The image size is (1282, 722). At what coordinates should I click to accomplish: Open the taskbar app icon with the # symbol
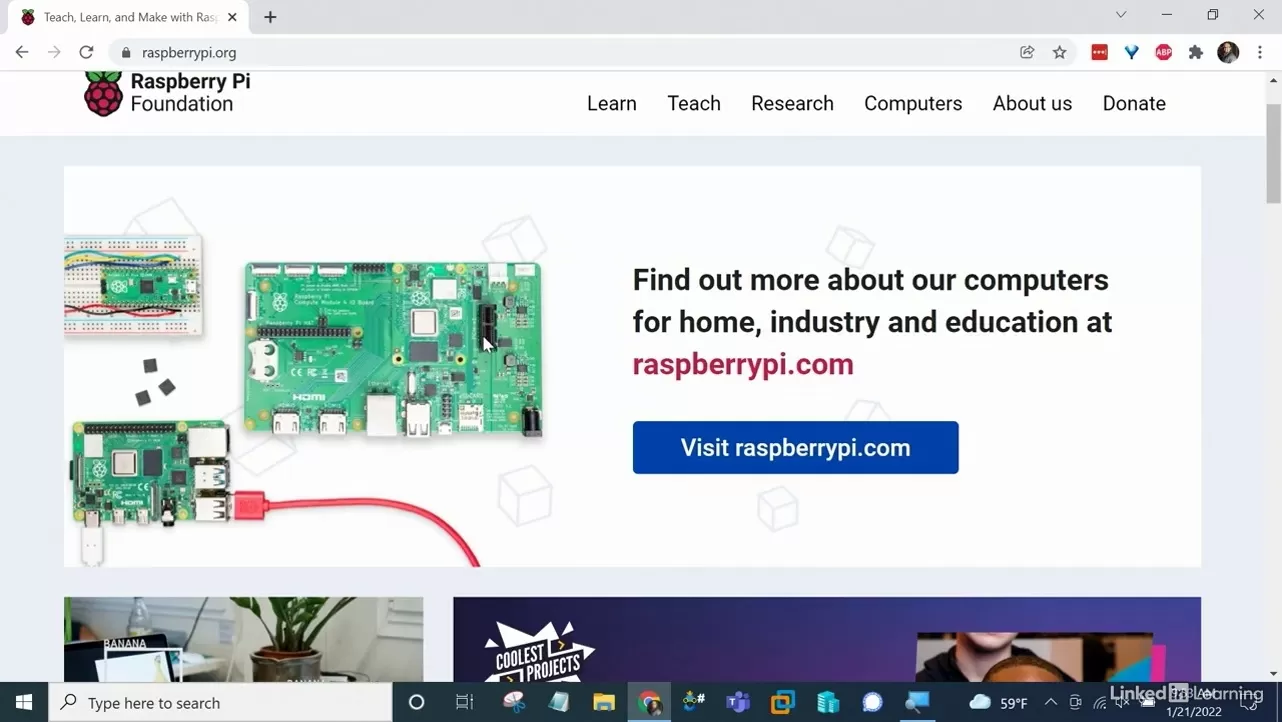(694, 702)
